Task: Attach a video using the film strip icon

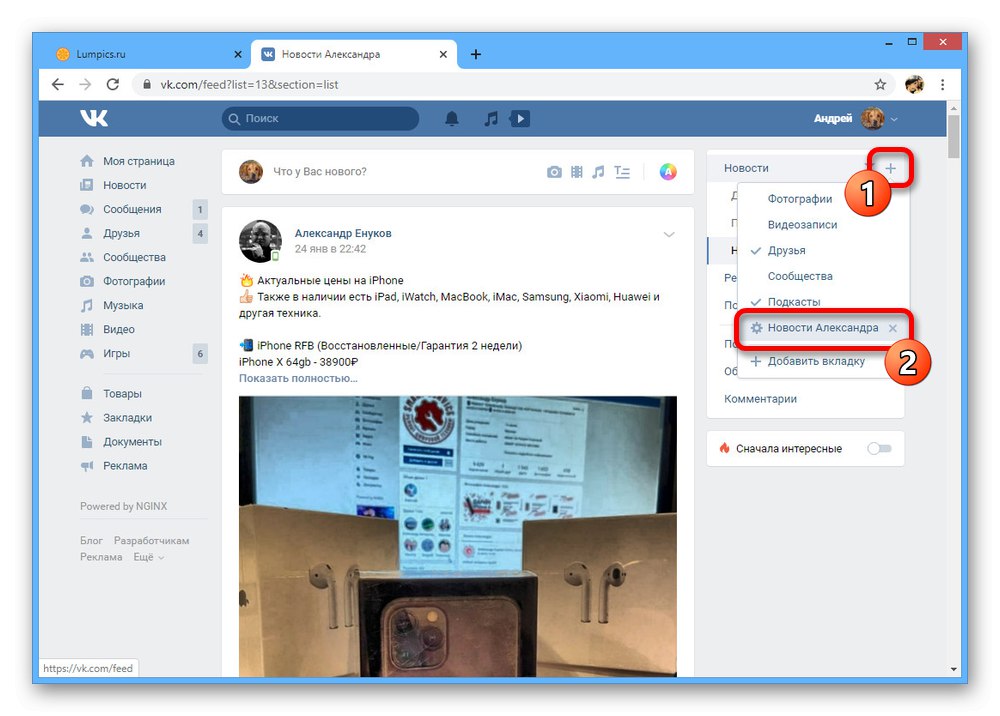Action: click(x=576, y=172)
